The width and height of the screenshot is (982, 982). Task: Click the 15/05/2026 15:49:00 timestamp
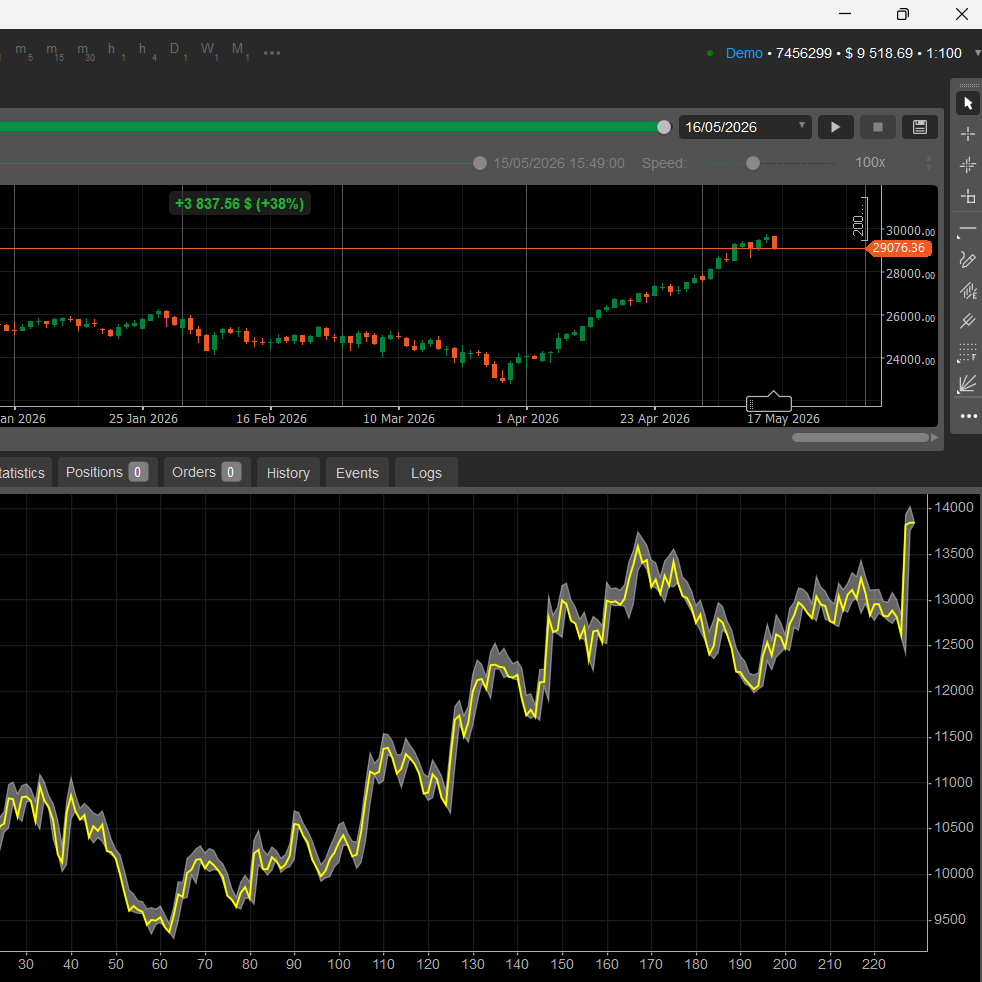pyautogui.click(x=559, y=163)
